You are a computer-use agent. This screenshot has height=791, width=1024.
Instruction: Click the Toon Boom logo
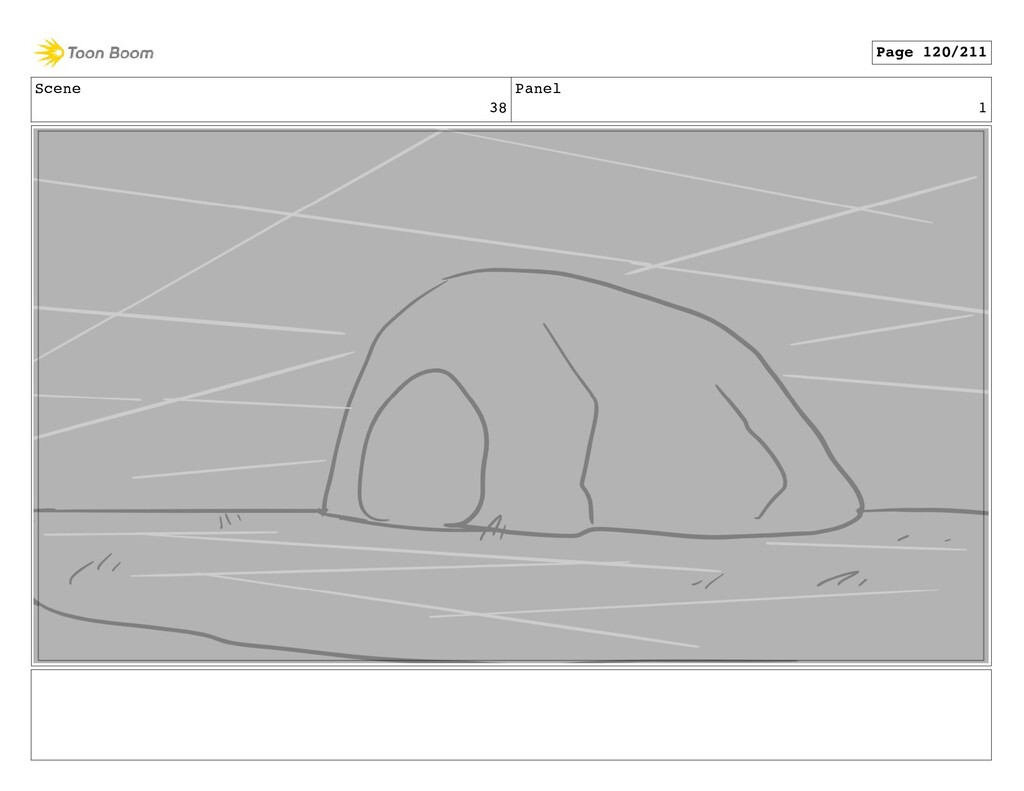pyautogui.click(x=94, y=53)
